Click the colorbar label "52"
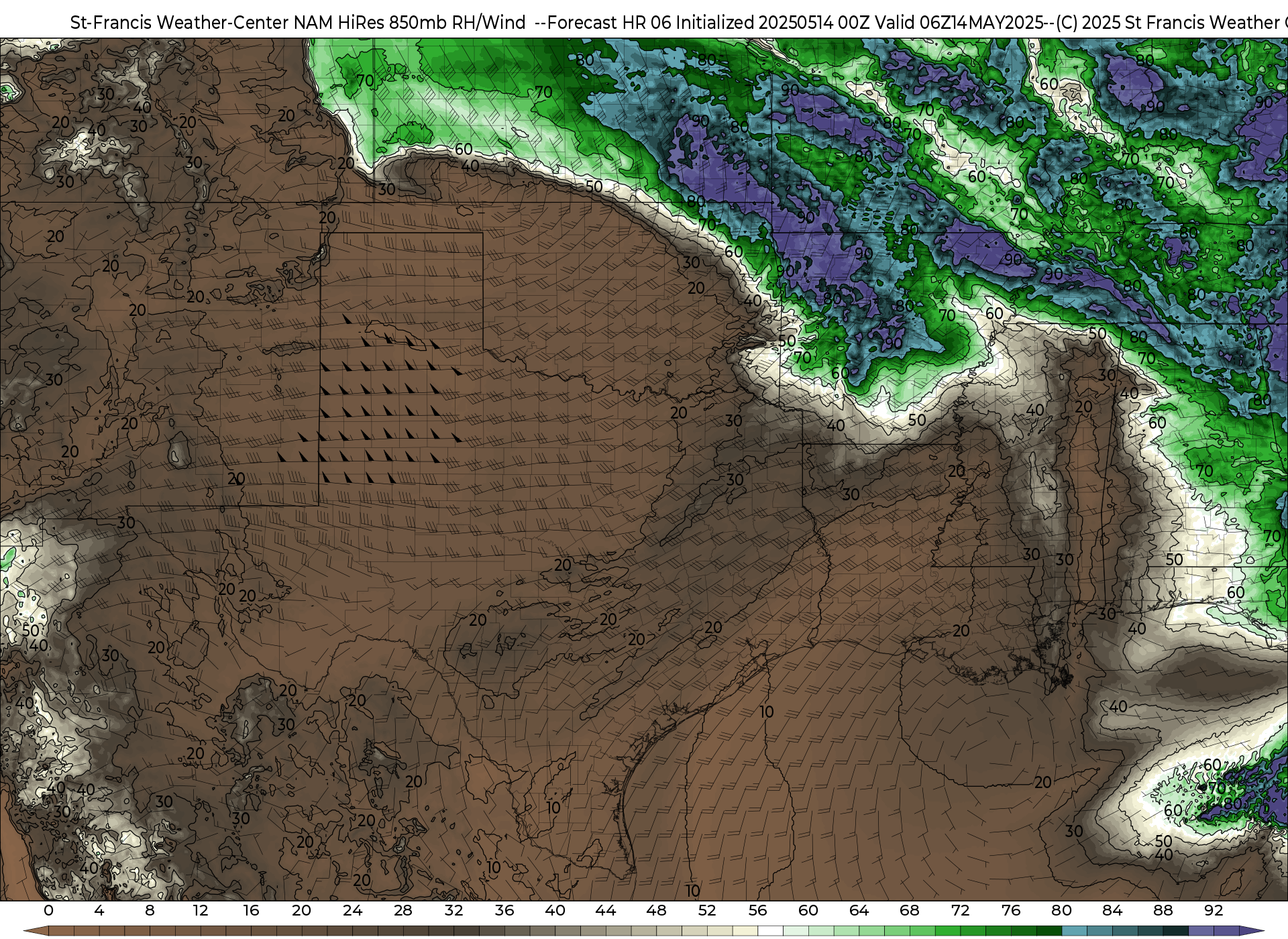The image size is (1288, 939). [706, 910]
